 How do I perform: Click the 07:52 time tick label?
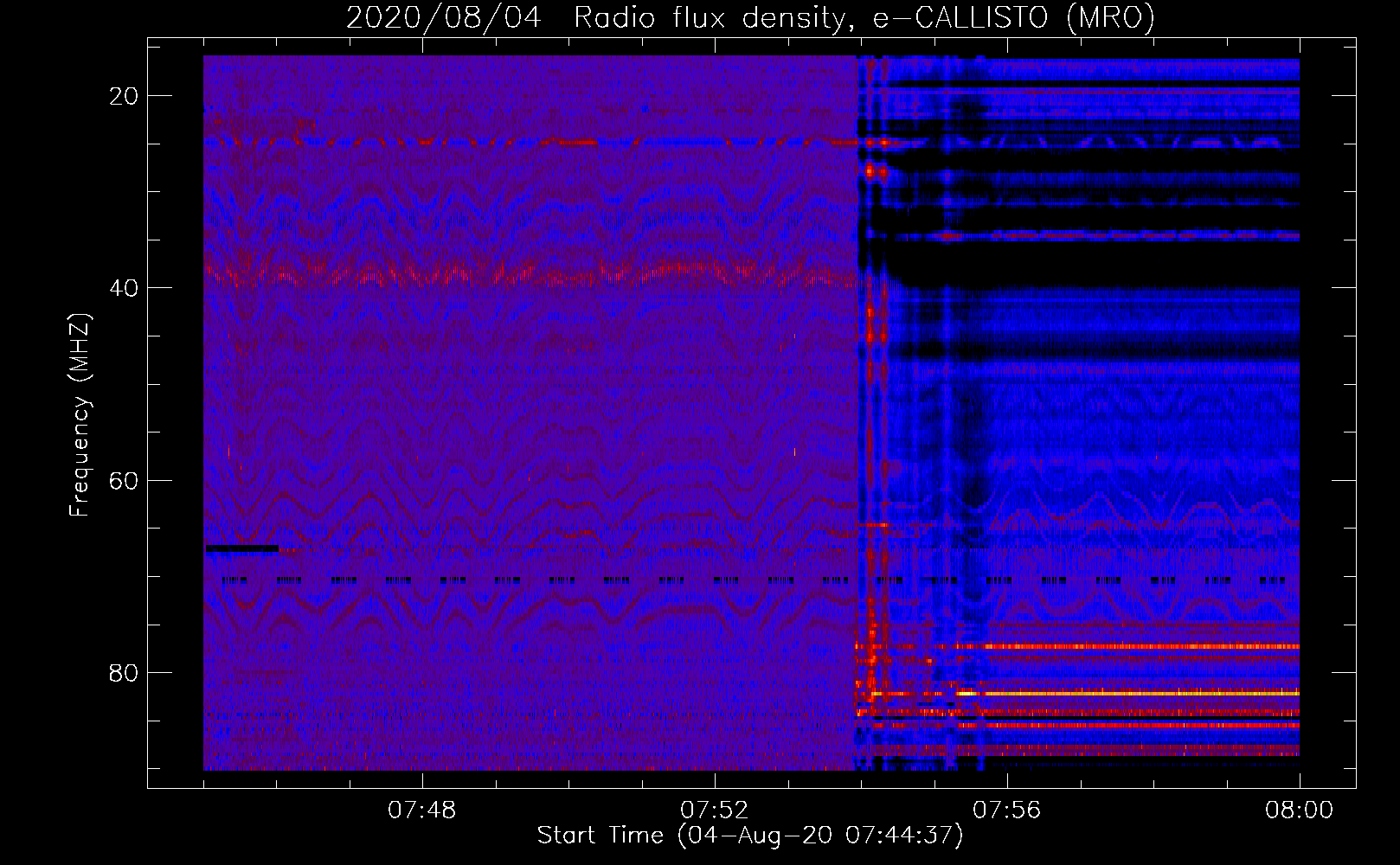coord(715,811)
